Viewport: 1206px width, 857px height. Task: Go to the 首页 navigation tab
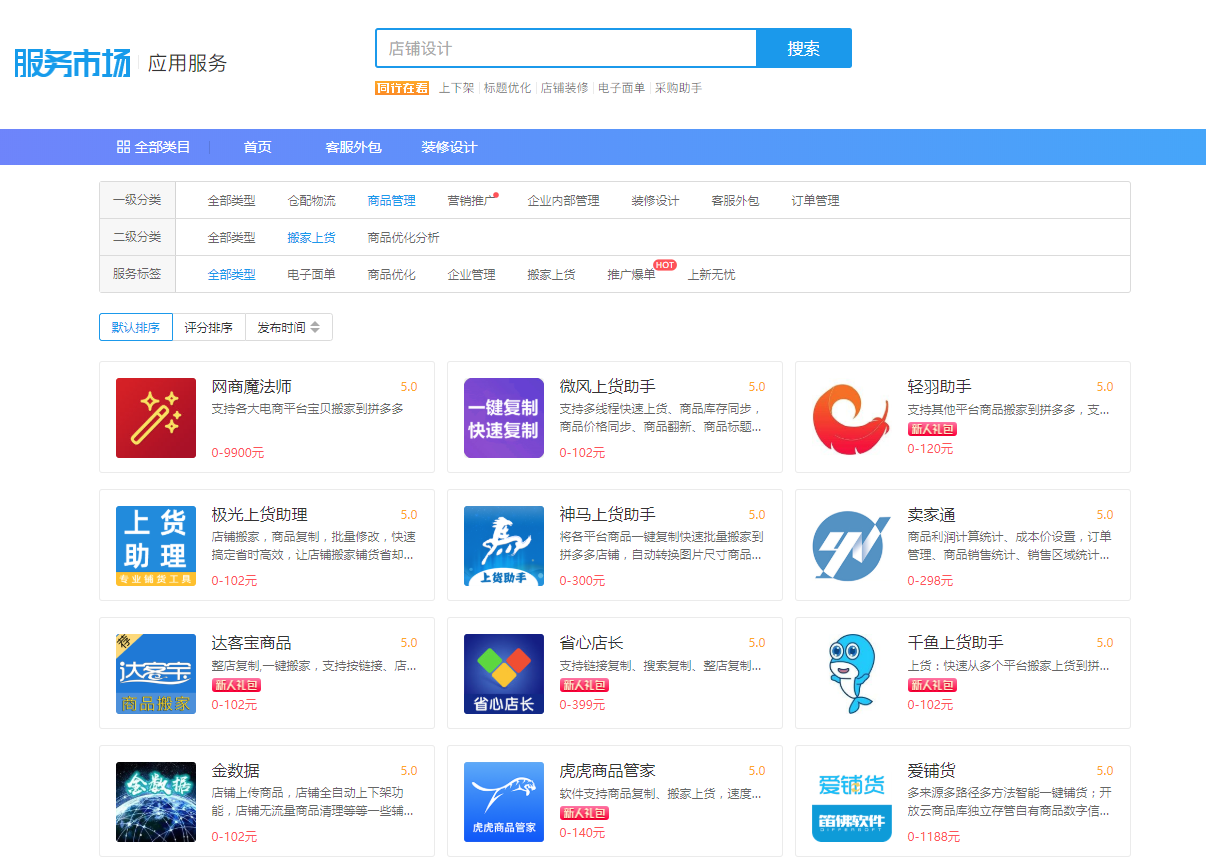[x=257, y=147]
